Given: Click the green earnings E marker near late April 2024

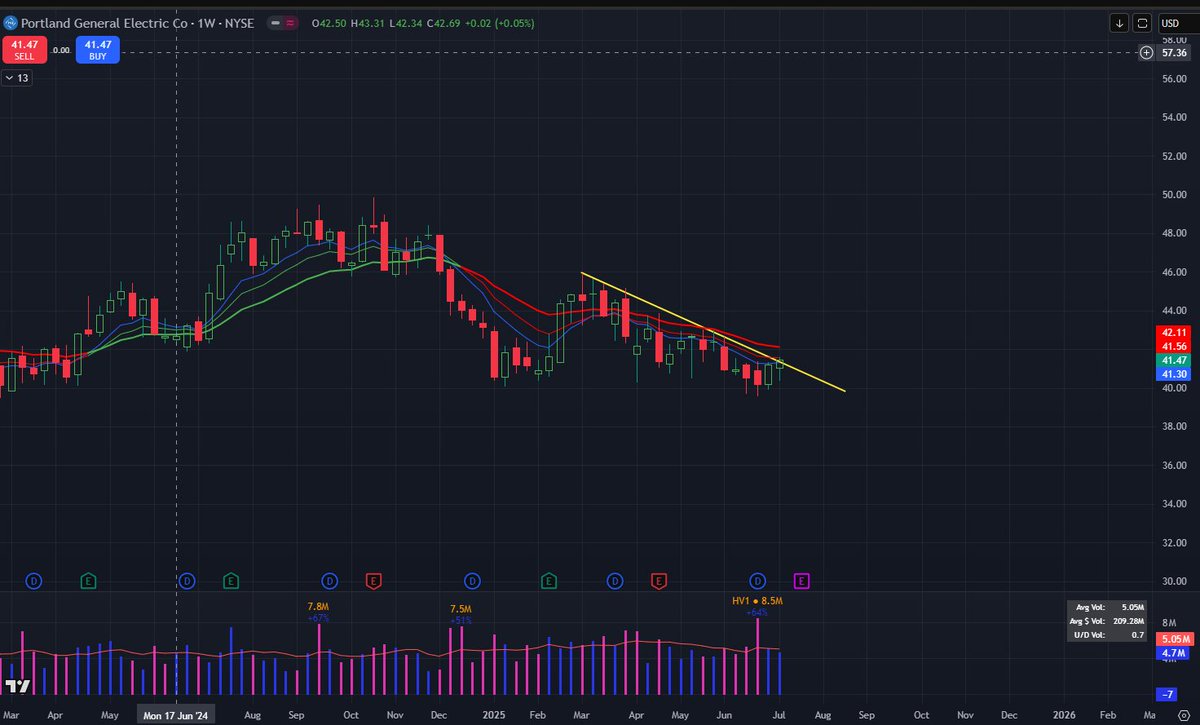Looking at the screenshot, I should (x=88, y=580).
